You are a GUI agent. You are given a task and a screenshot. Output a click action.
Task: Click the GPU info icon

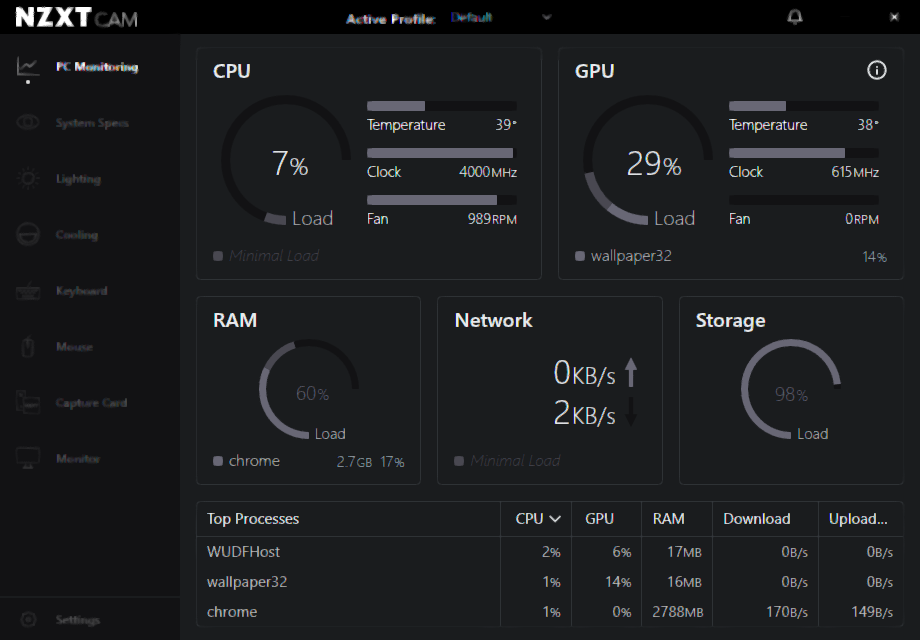[877, 70]
